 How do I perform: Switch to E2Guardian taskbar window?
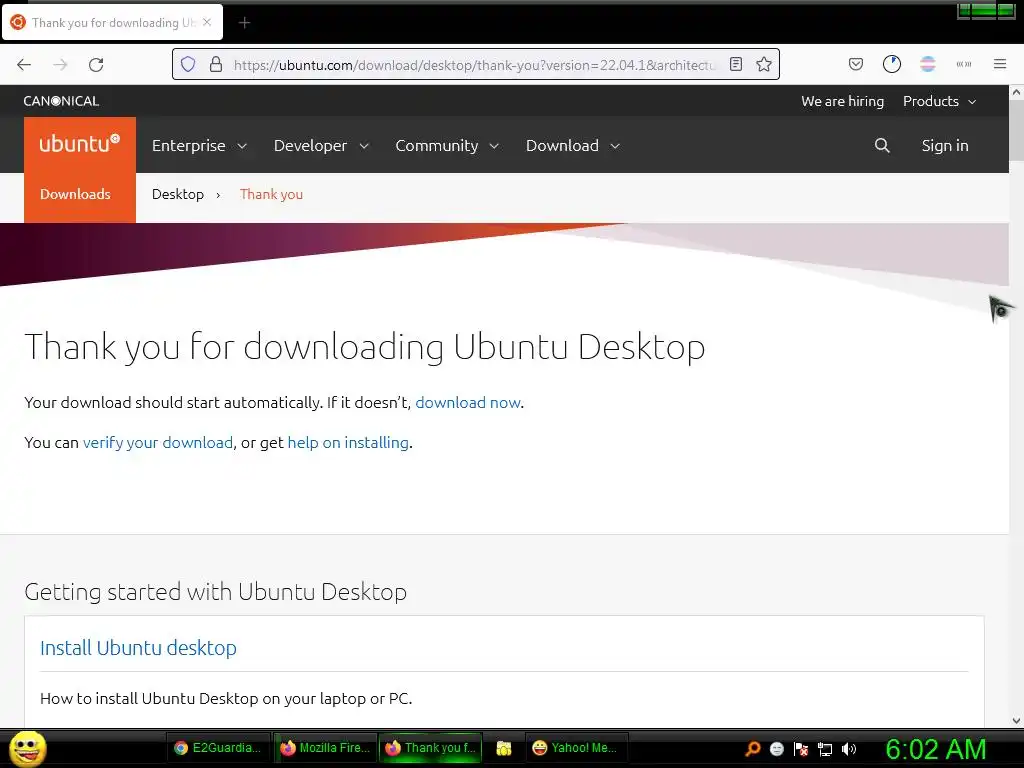[x=217, y=748]
